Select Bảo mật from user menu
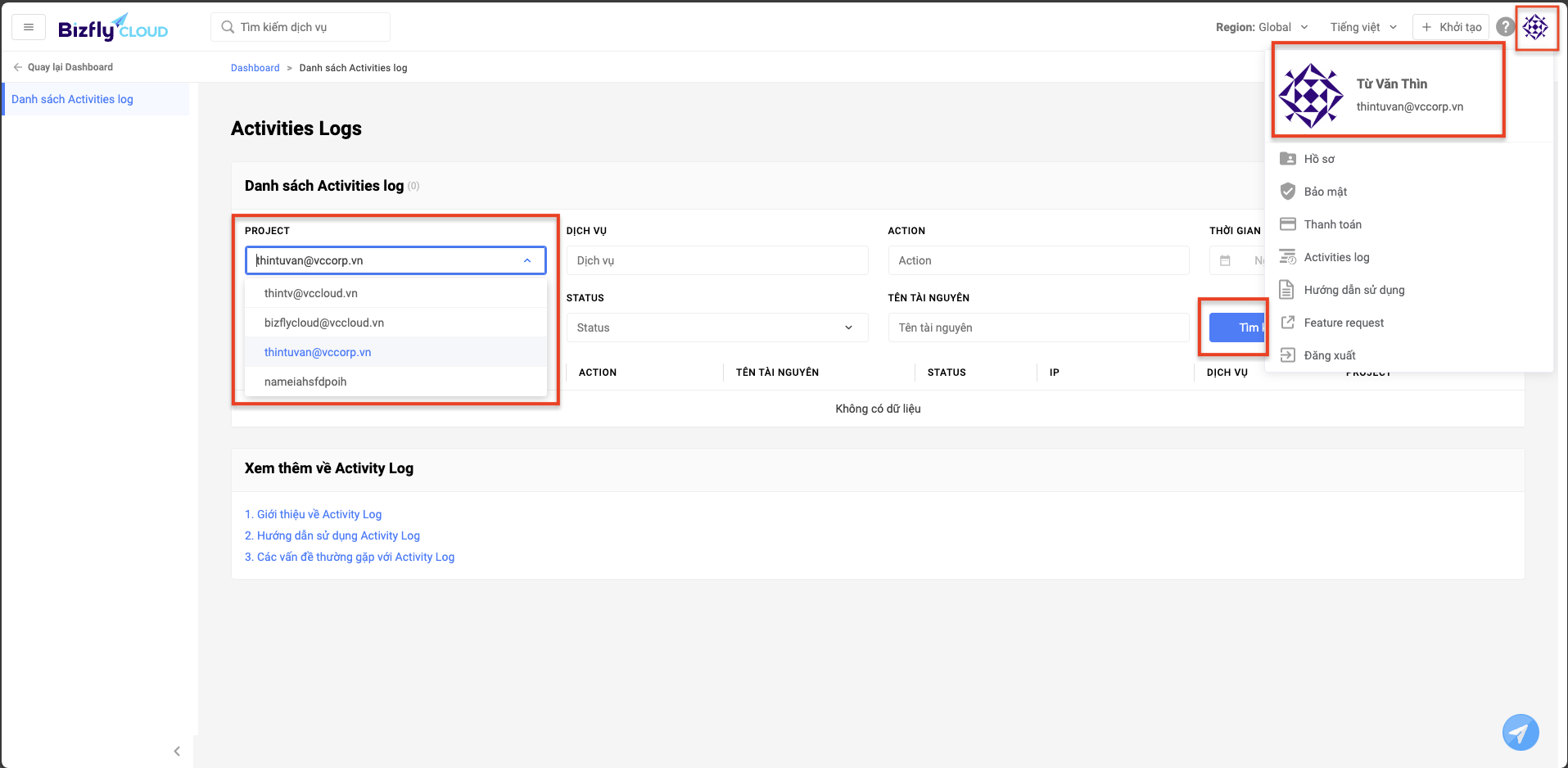 tap(1325, 192)
